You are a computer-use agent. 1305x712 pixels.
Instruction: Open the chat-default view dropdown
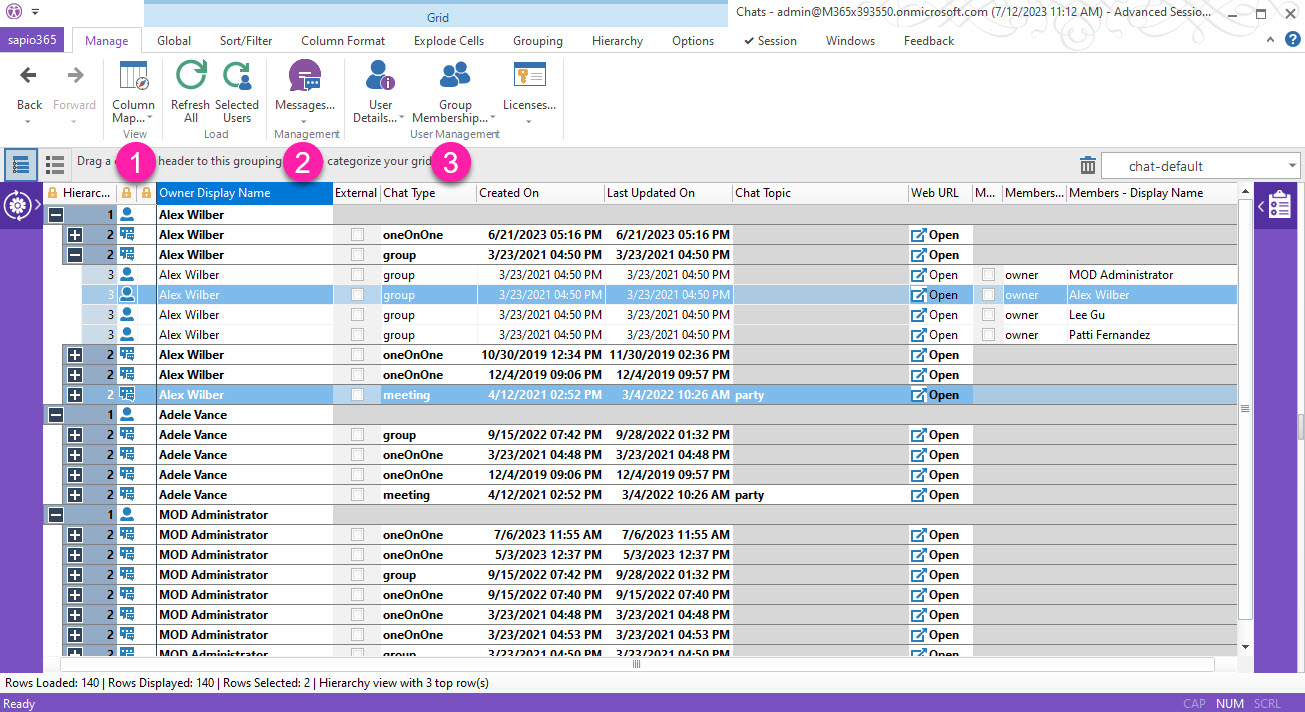(x=1292, y=166)
